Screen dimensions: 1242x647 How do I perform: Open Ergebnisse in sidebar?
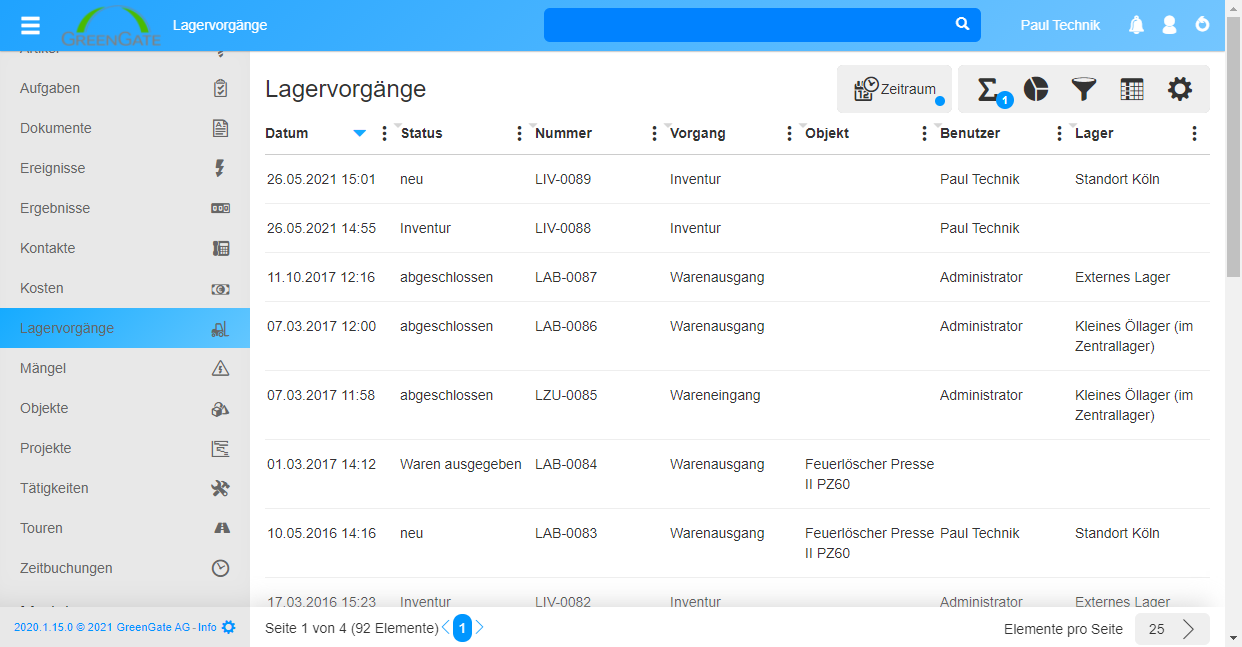click(125, 208)
